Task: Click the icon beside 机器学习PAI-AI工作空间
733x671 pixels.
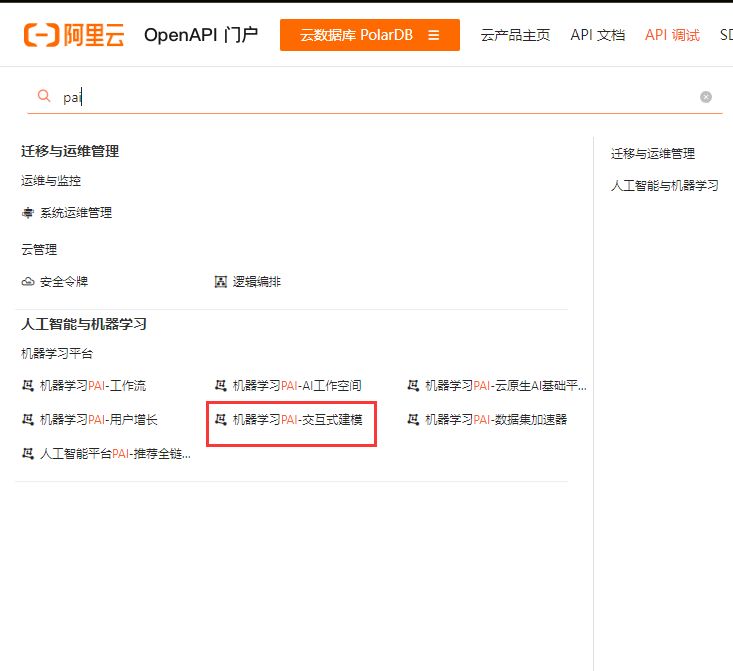Action: coord(220,386)
